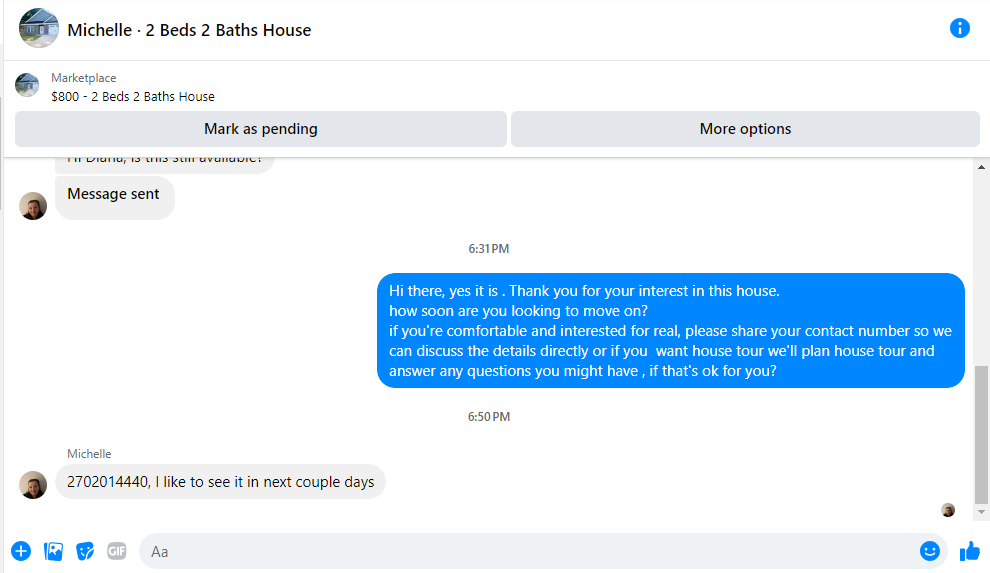Click the avatar next to Message sent
This screenshot has height=573, width=990.
point(33,206)
